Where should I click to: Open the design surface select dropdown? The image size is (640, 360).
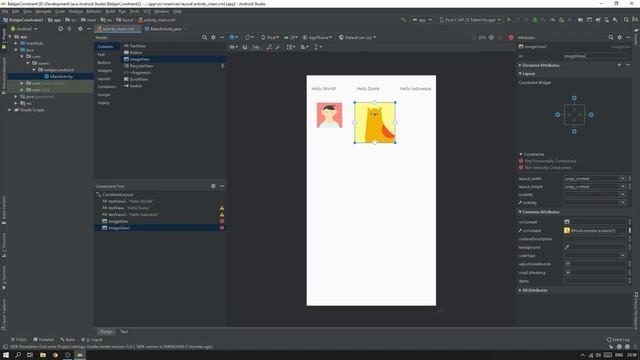click(233, 38)
